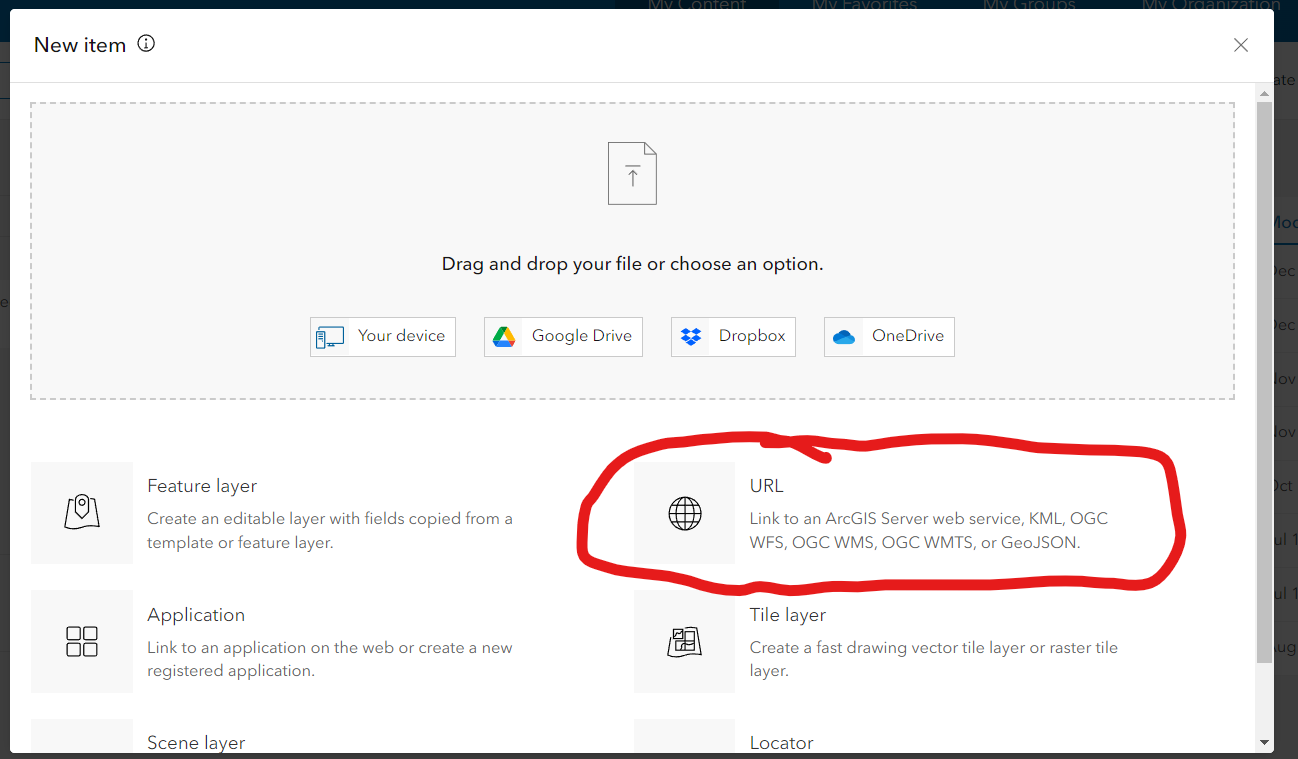The width and height of the screenshot is (1298, 759).
Task: Switch to the My Content tab
Action: point(697,6)
